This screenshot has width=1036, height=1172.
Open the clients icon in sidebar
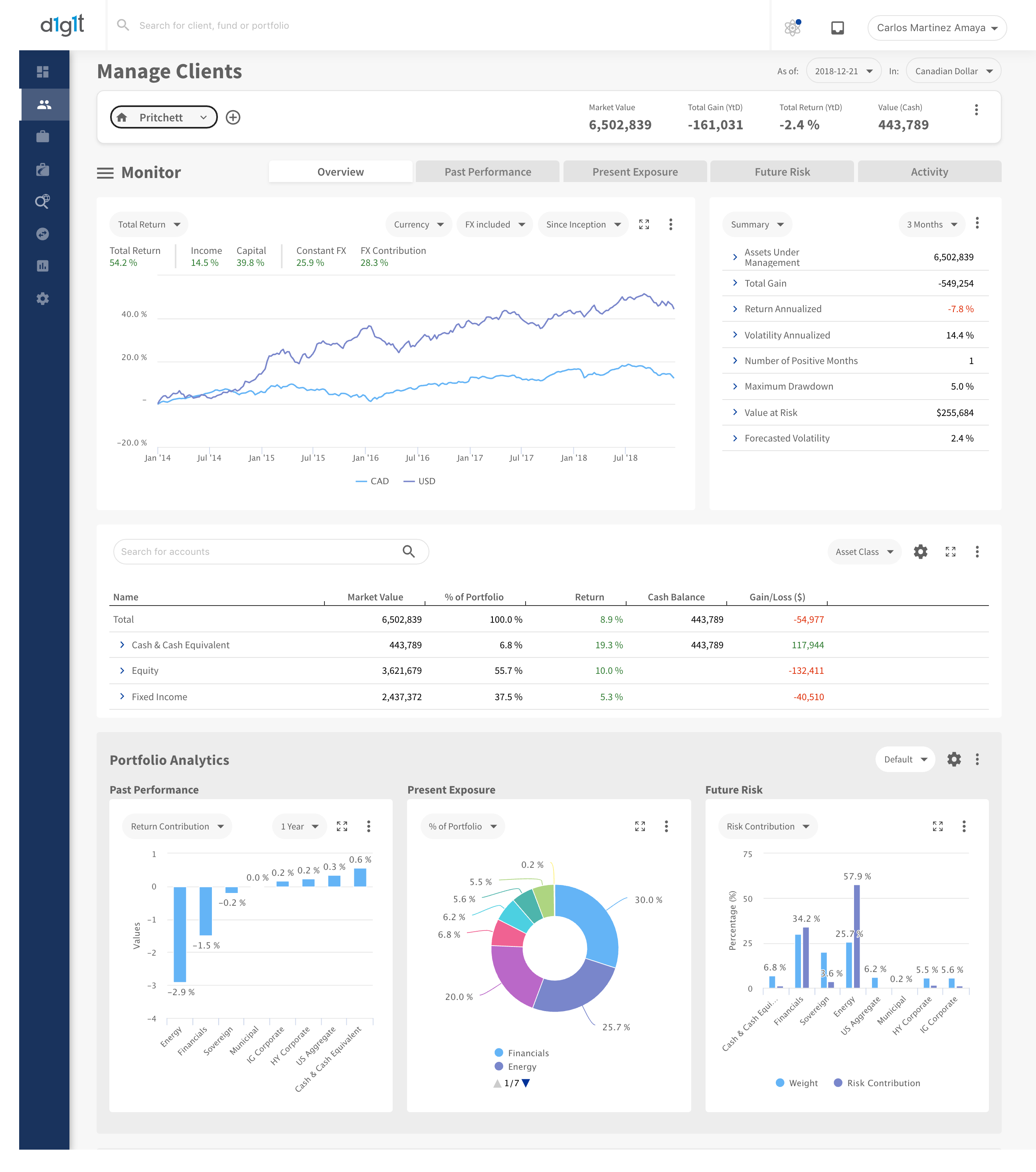43,104
